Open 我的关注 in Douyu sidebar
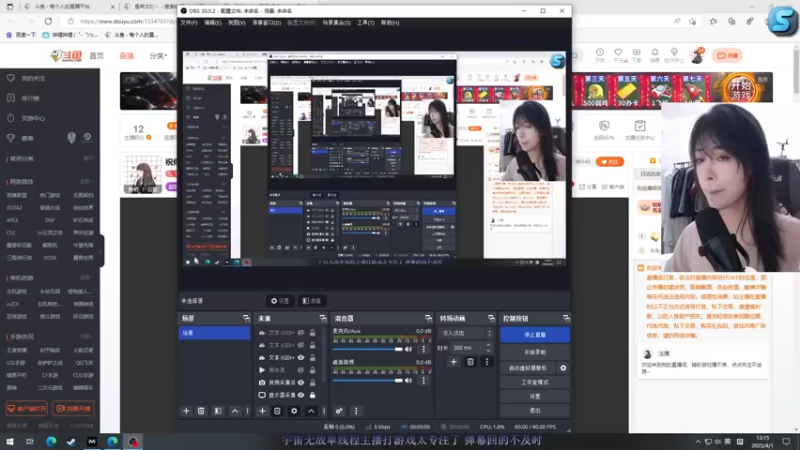This screenshot has height=450, width=800. [x=33, y=79]
